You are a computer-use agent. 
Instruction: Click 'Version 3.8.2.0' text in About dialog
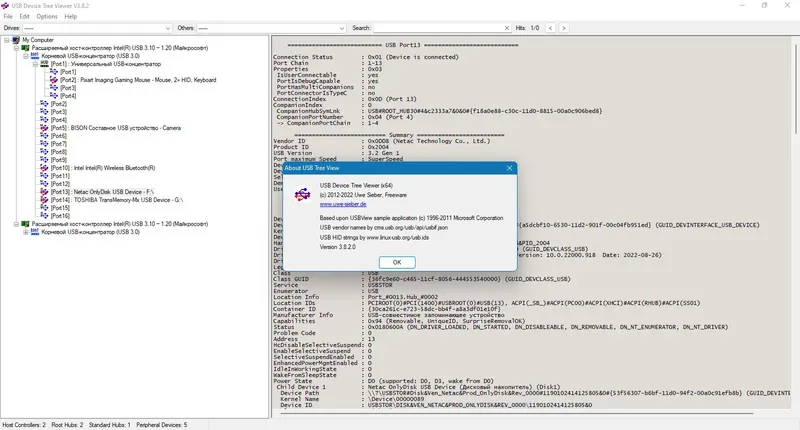[338, 247]
